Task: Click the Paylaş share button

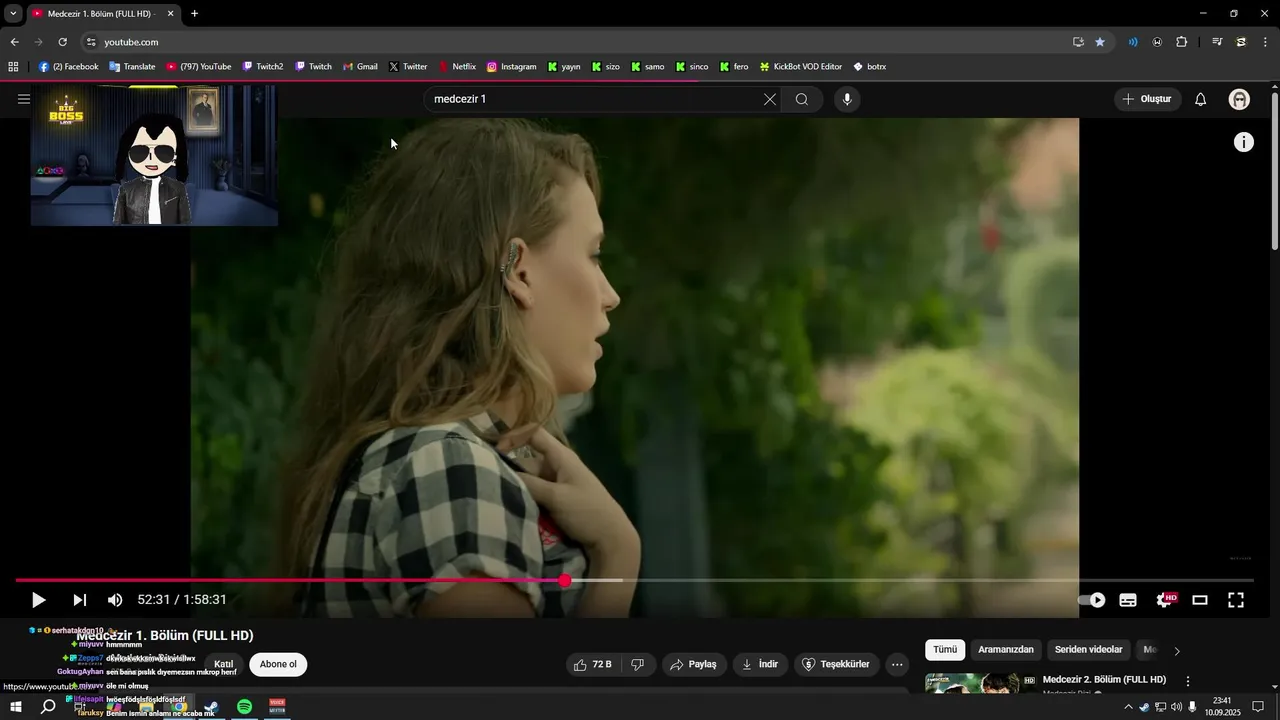Action: point(694,664)
